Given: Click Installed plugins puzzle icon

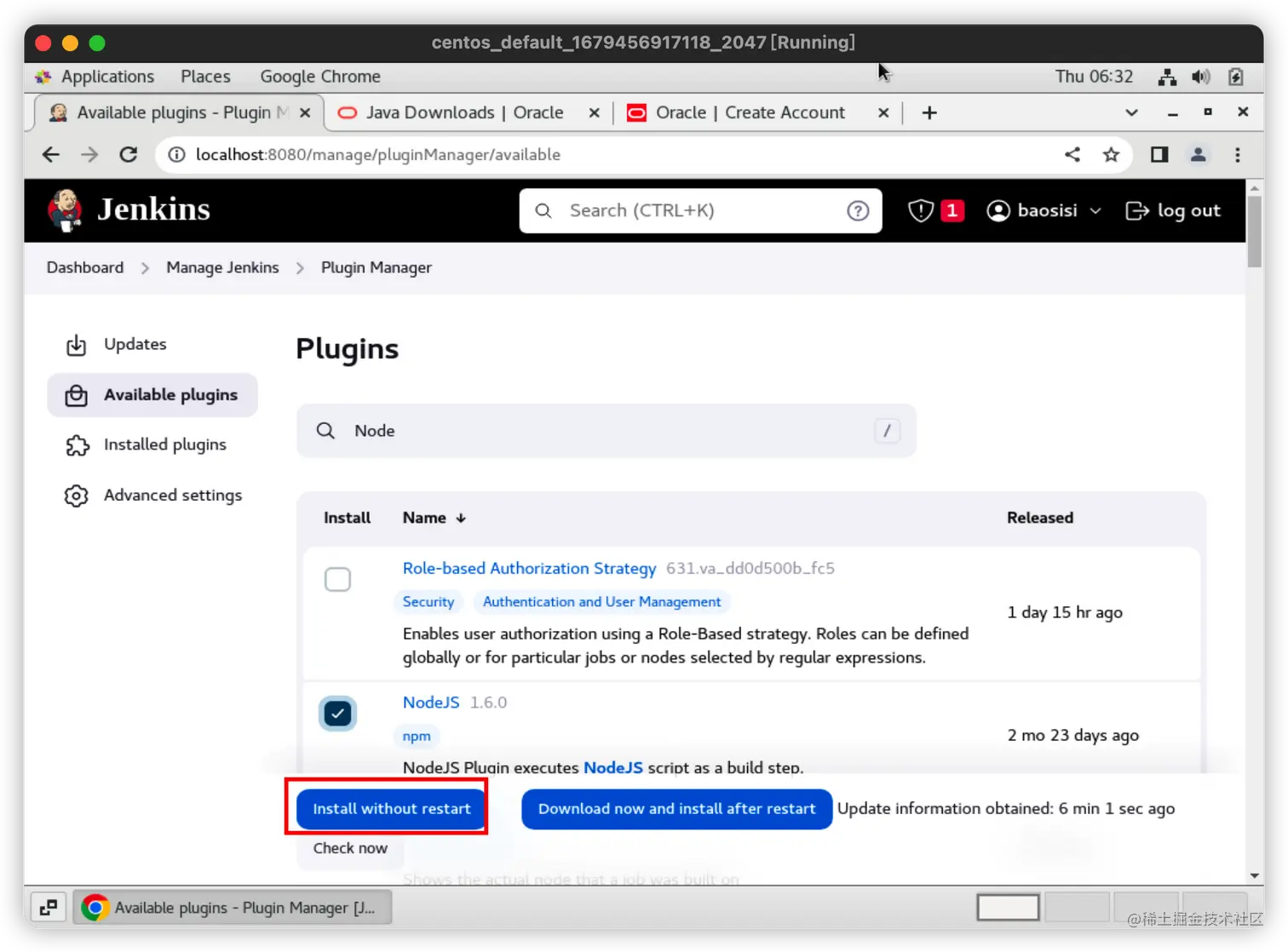Looking at the screenshot, I should [x=77, y=445].
